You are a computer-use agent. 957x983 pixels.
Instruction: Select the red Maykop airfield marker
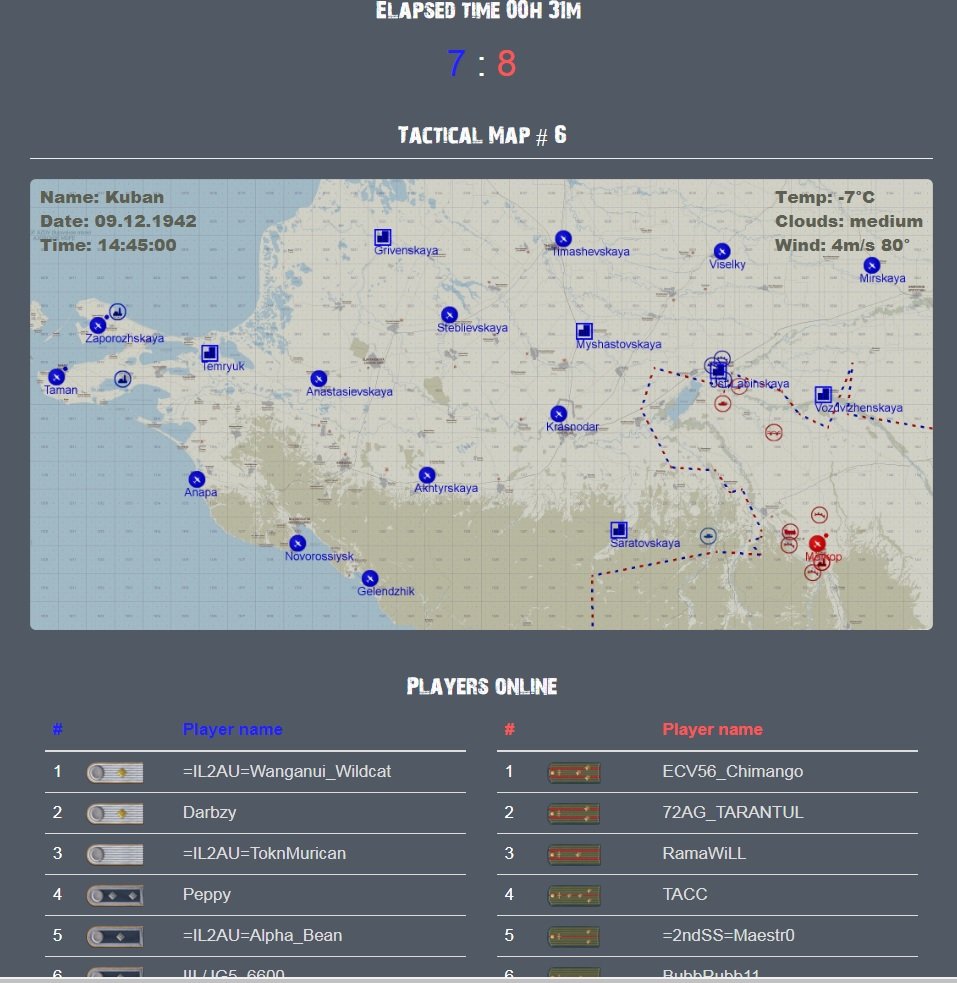[x=817, y=544]
